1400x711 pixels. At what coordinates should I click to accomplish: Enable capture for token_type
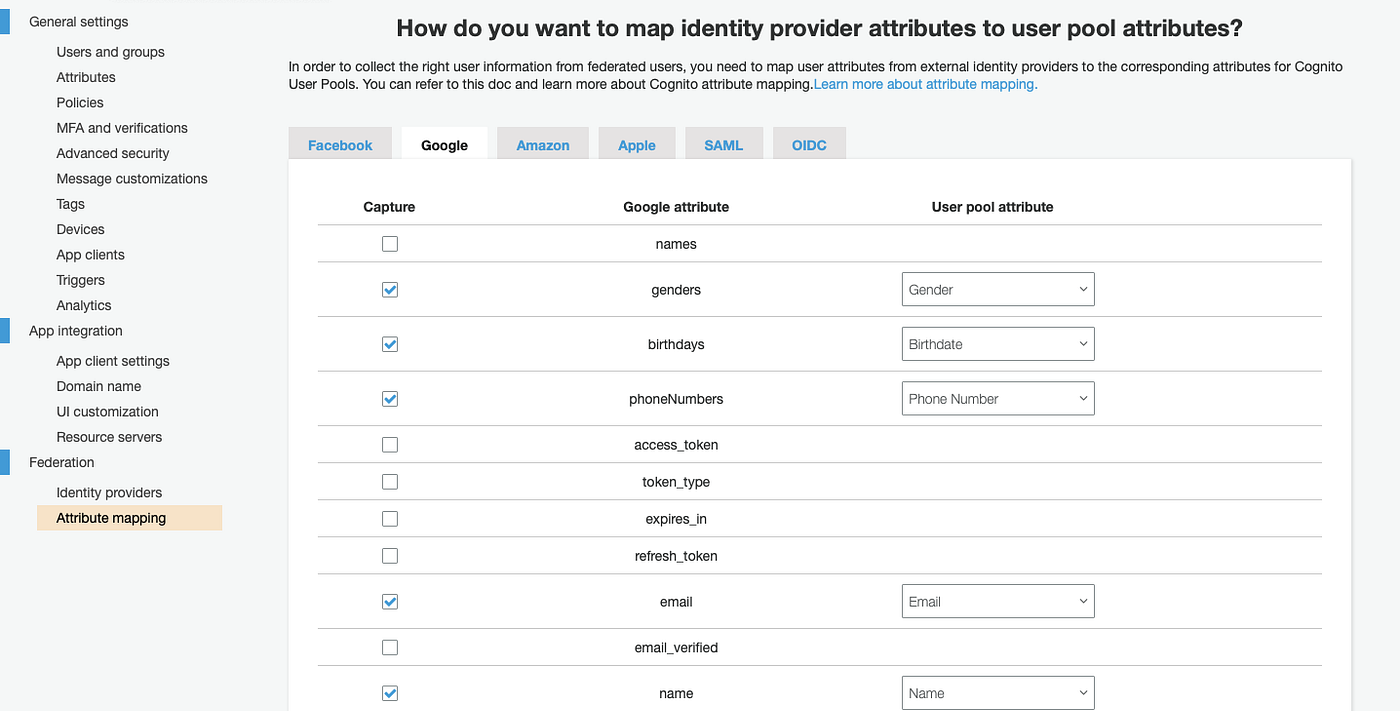pyautogui.click(x=389, y=481)
